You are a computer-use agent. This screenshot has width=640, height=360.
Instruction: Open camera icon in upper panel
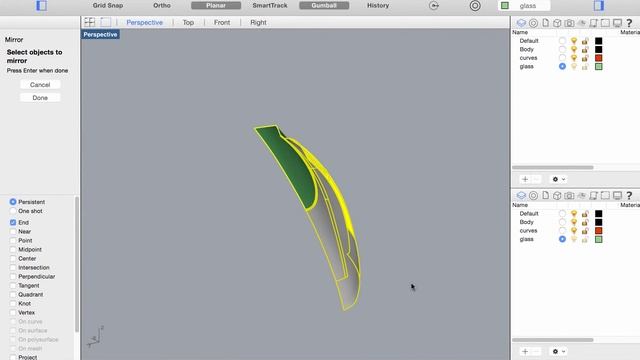[x=569, y=23]
